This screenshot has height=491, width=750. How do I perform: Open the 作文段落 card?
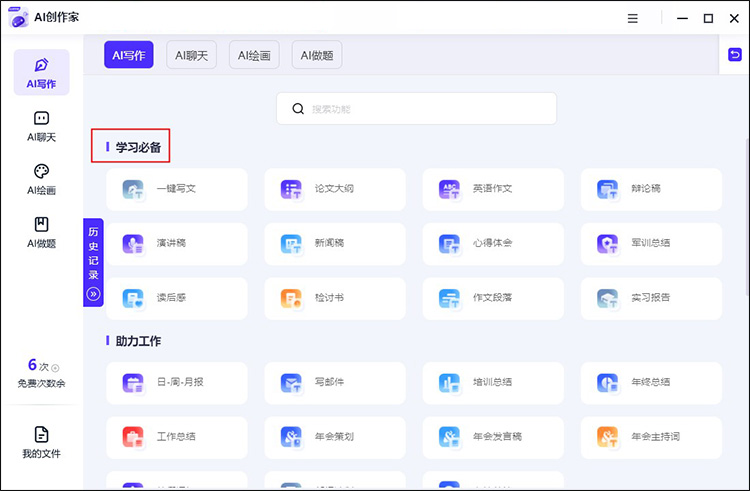(x=493, y=298)
